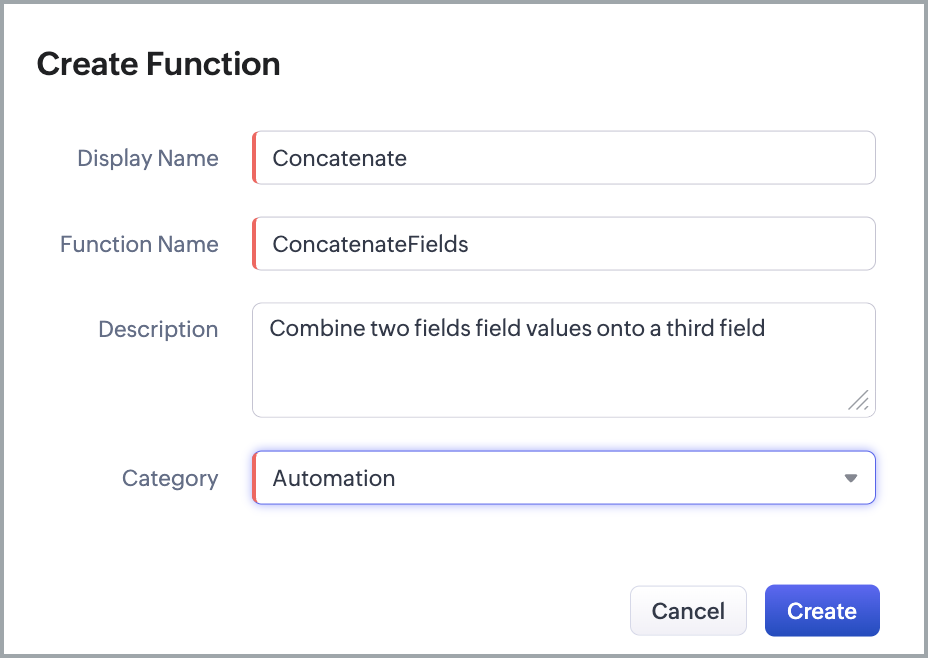Cancel the Create Function dialog
Screen dimensions: 928x658
coord(688,611)
